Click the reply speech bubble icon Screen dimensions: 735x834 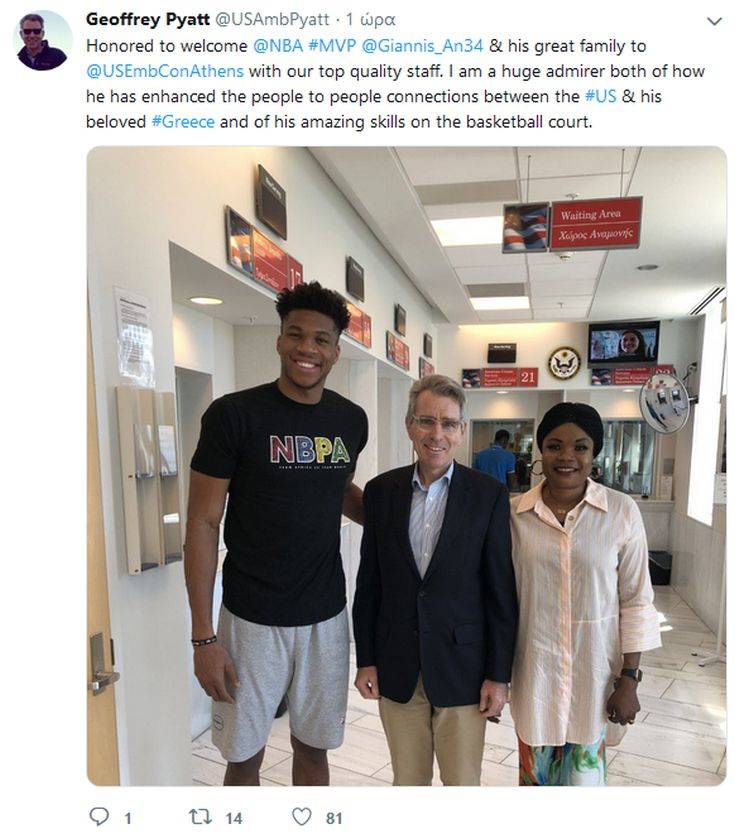coord(99,816)
